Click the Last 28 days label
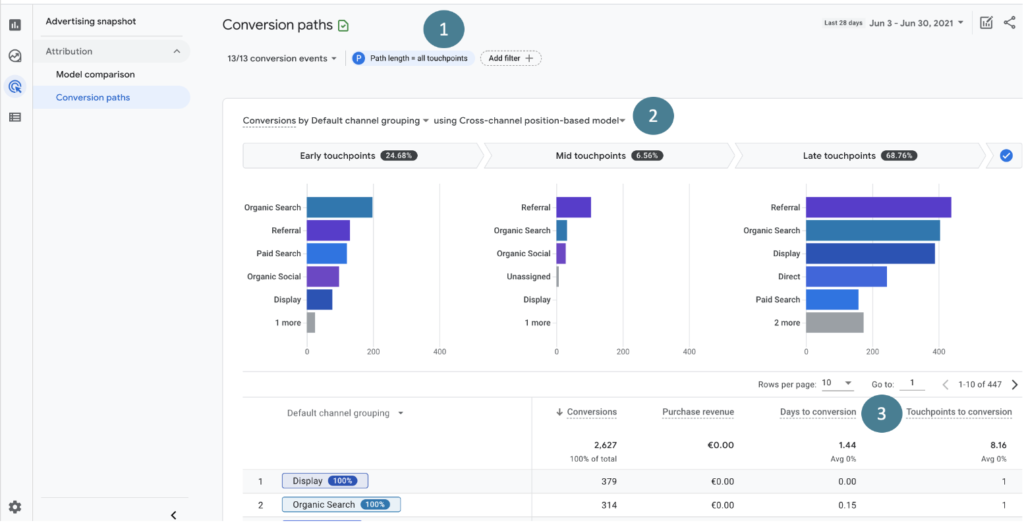This screenshot has width=1024, height=523. [843, 23]
